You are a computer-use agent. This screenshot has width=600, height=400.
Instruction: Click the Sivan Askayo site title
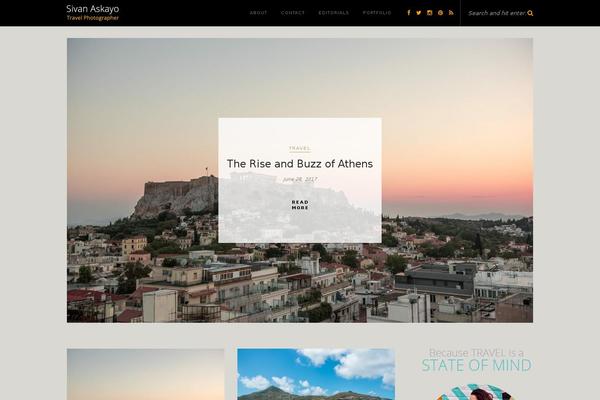[93, 8]
